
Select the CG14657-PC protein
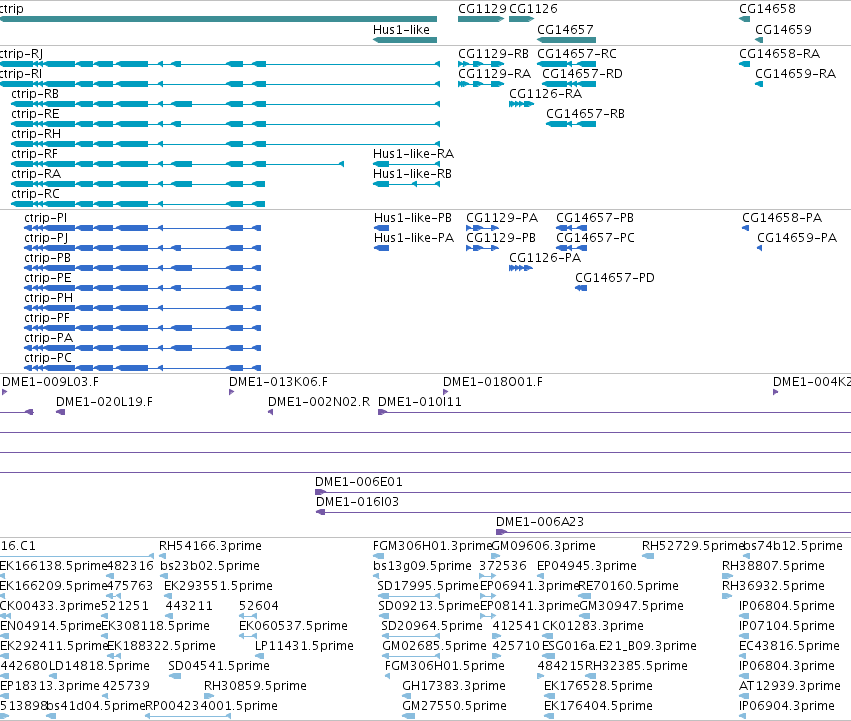point(571,248)
